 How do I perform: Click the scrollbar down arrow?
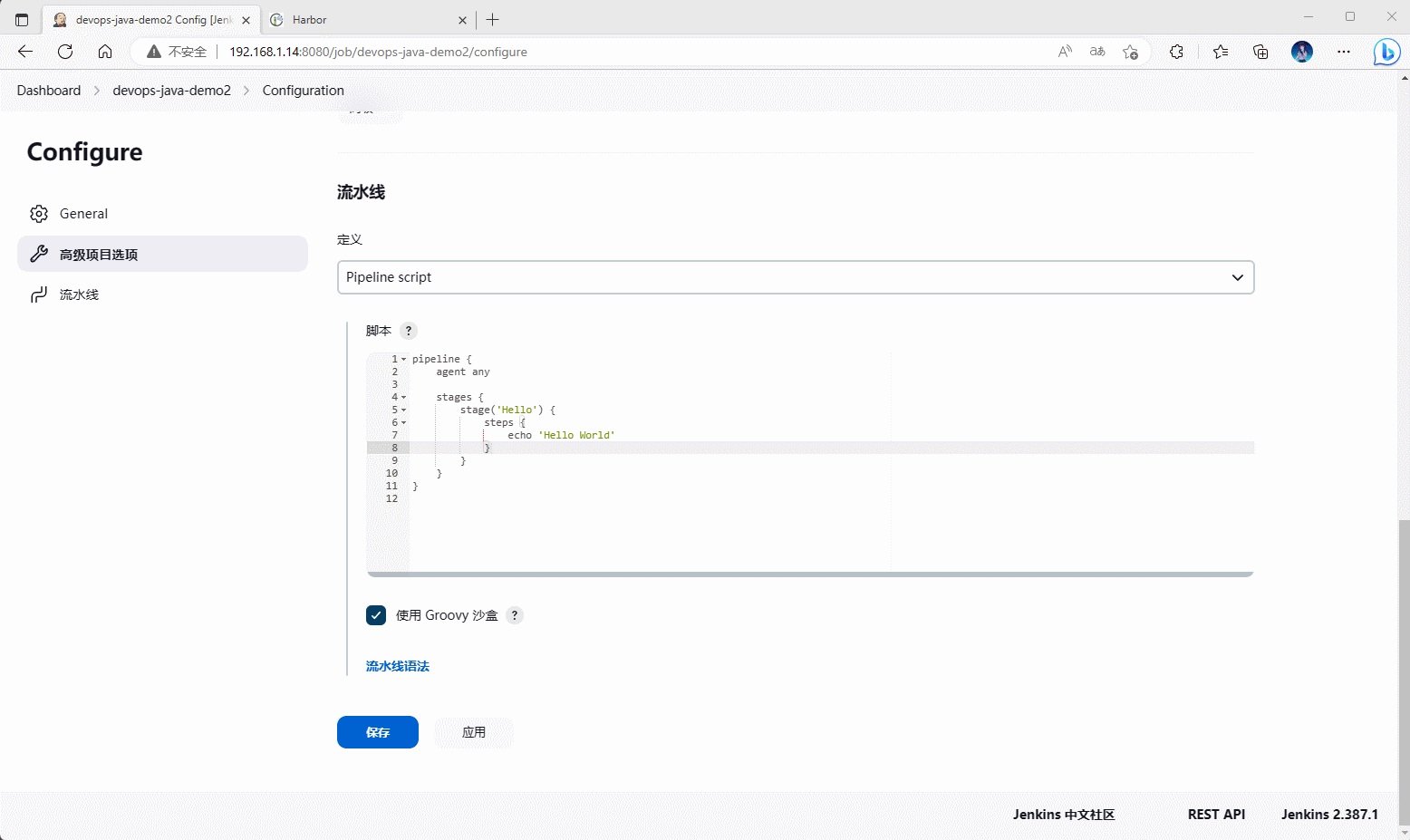pyautogui.click(x=1404, y=832)
